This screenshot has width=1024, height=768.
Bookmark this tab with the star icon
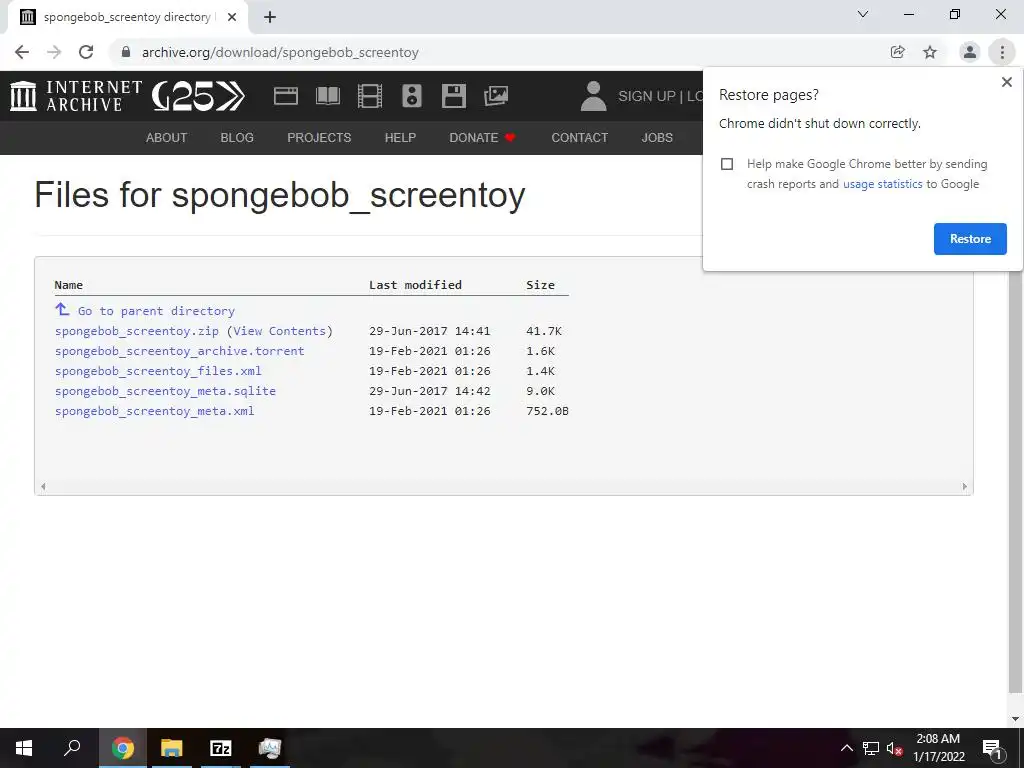930,52
